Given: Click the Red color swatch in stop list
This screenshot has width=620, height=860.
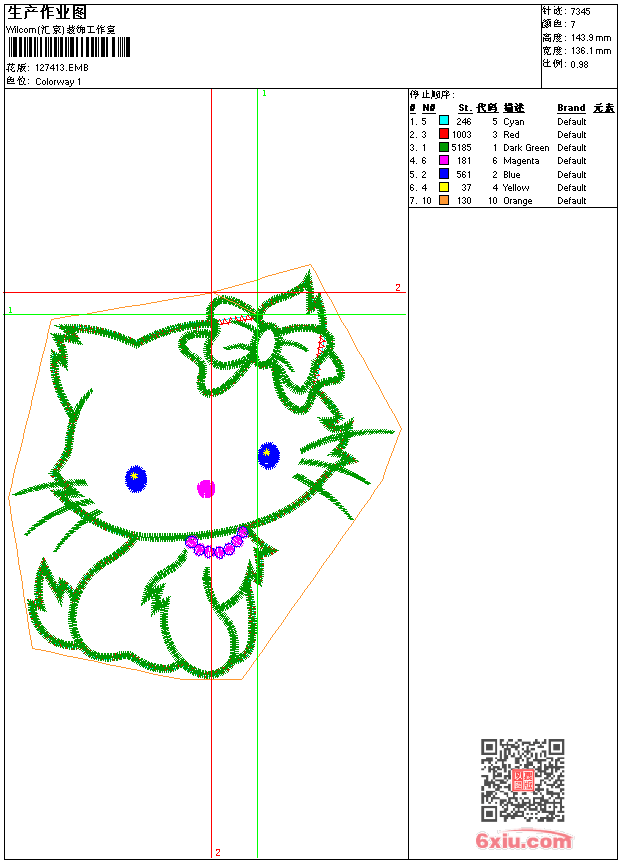Looking at the screenshot, I should 444,134.
